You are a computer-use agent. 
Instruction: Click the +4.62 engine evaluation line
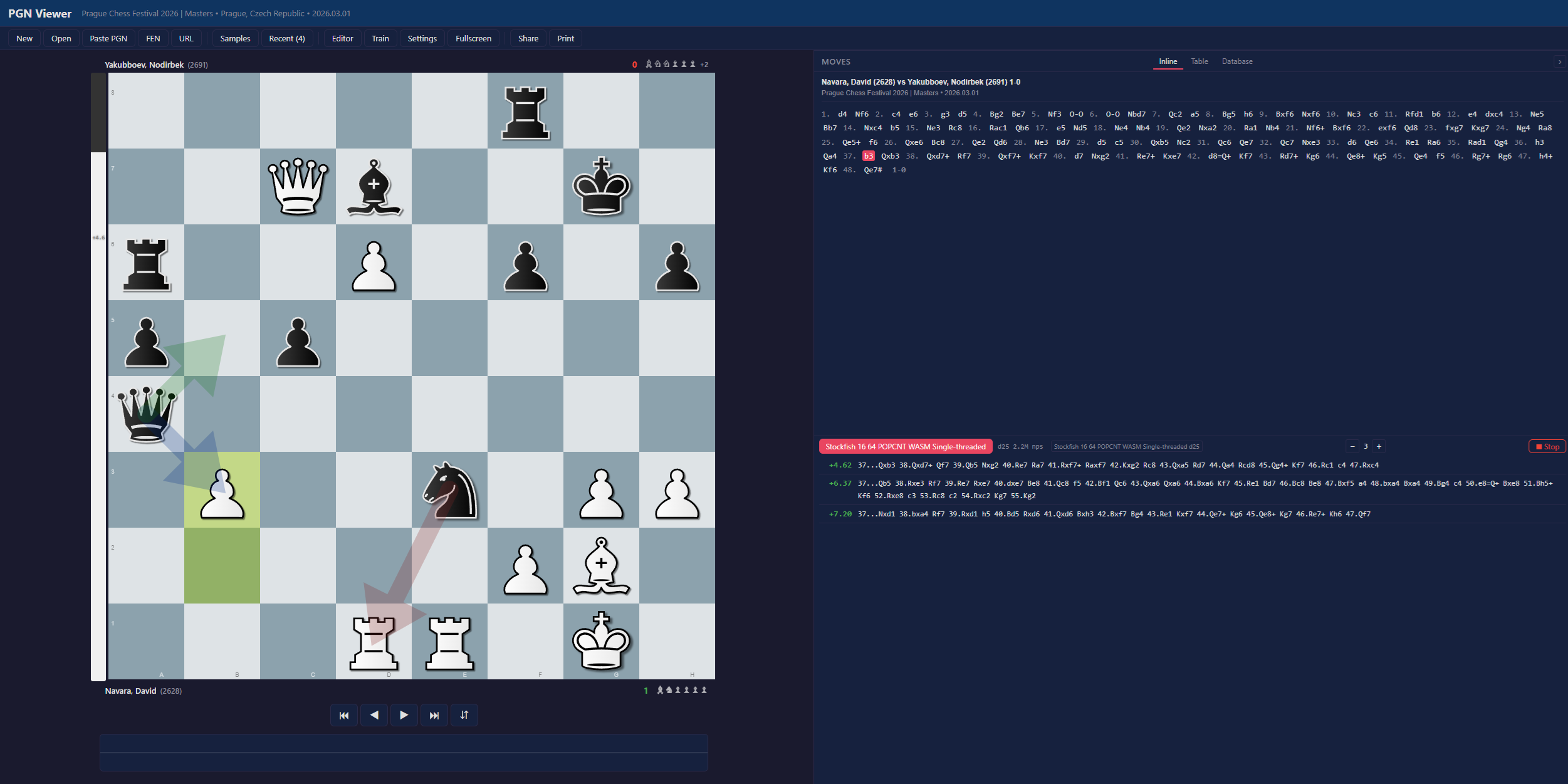tap(1193, 465)
